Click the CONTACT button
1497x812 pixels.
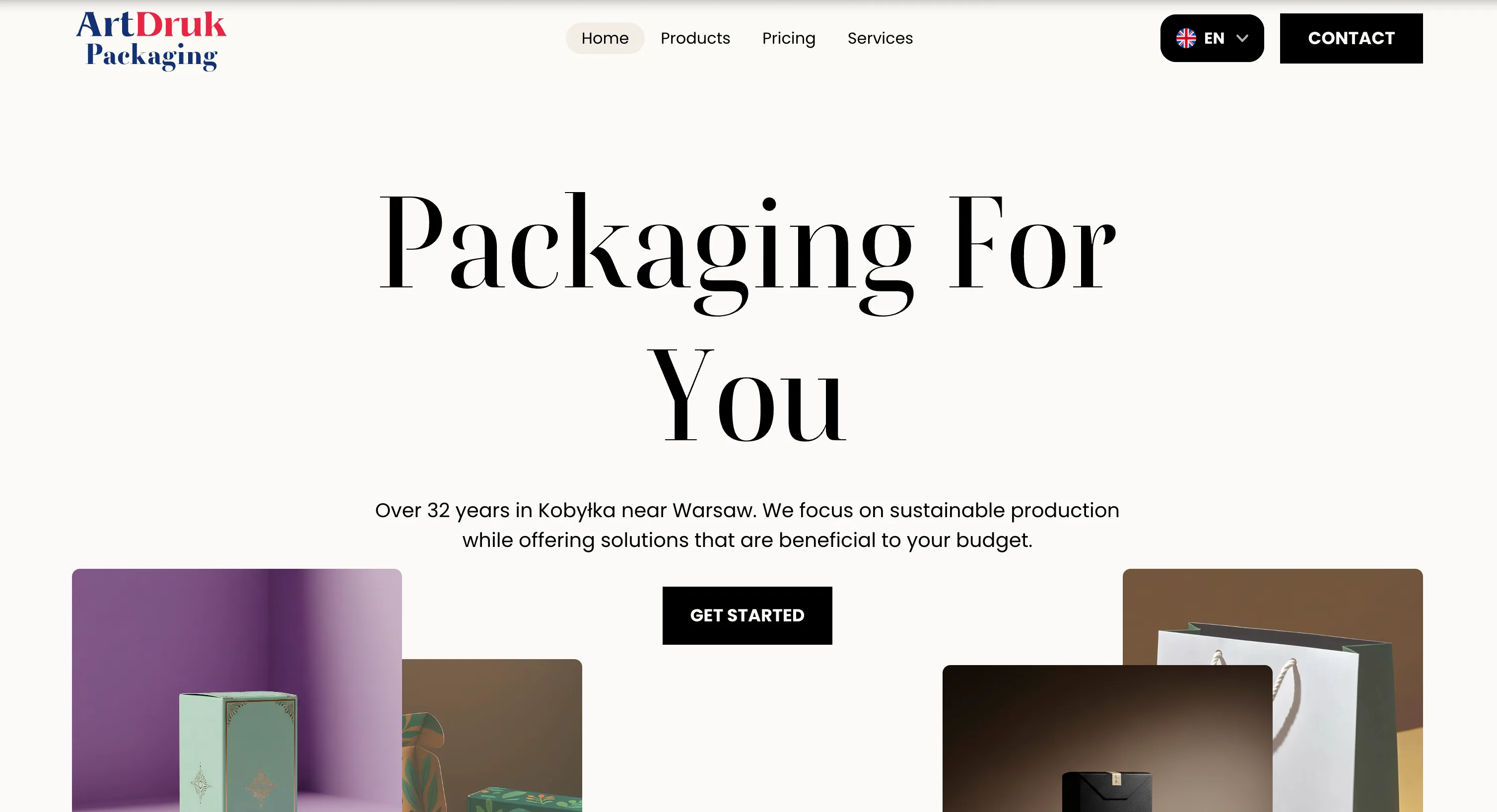pos(1351,38)
